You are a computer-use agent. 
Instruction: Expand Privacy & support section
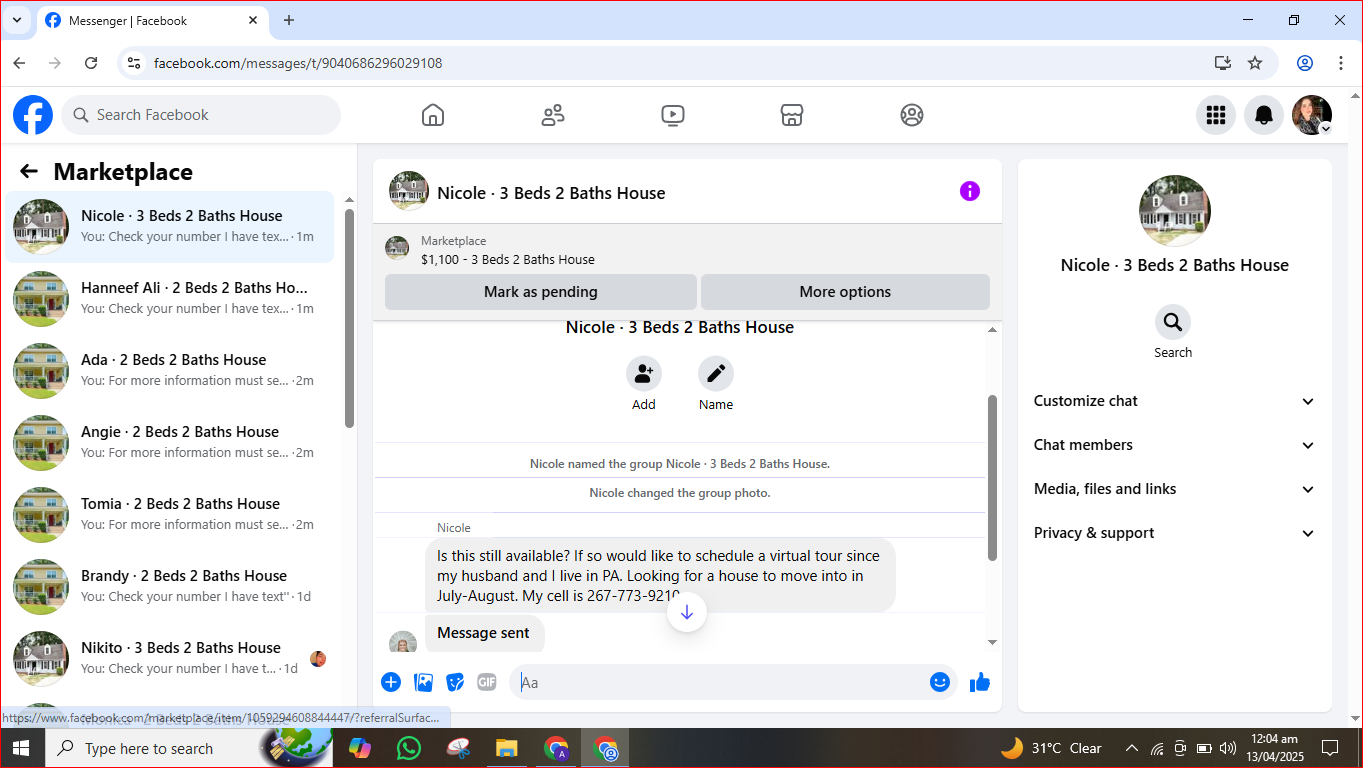1174,533
